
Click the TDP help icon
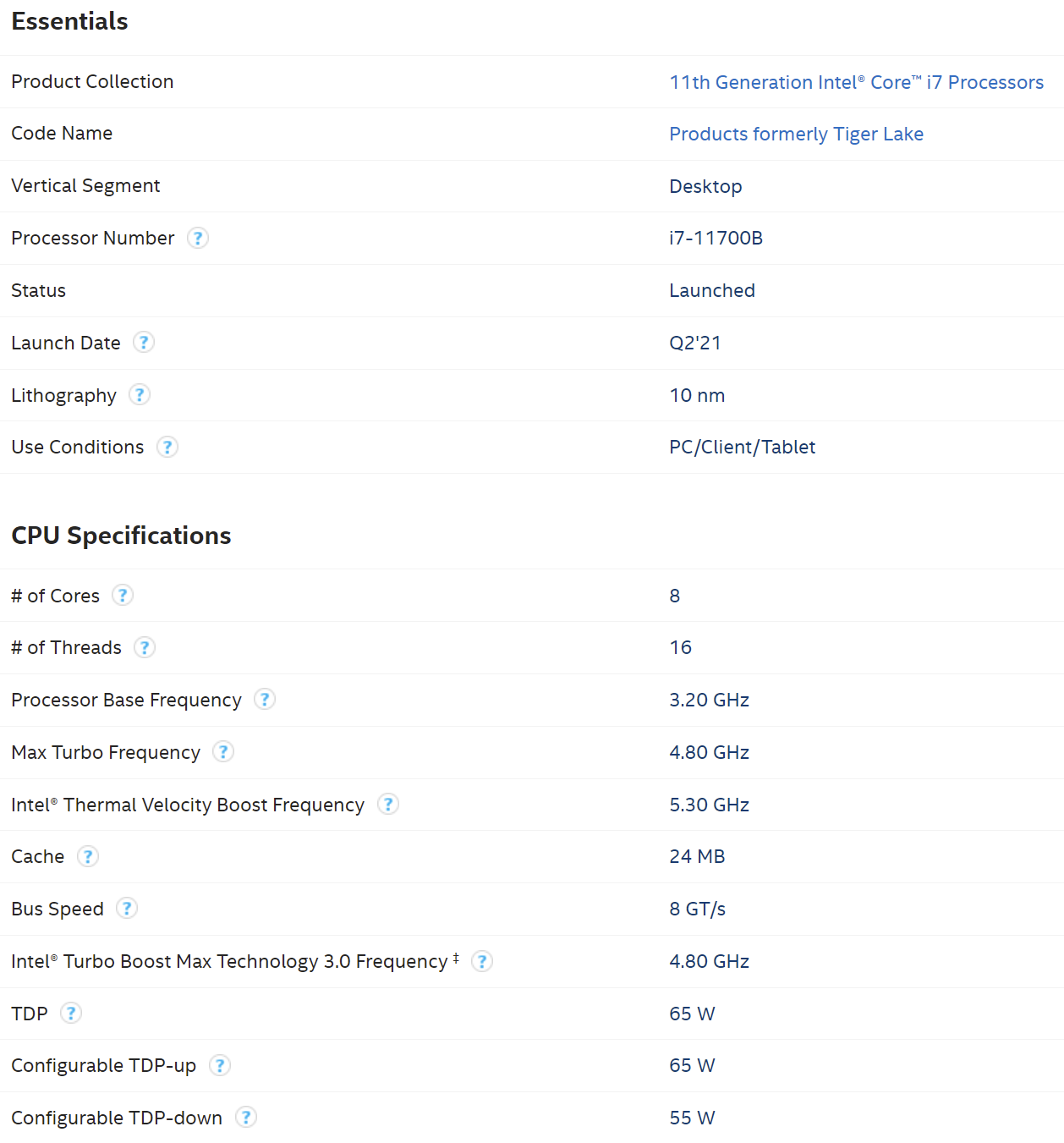(71, 1013)
